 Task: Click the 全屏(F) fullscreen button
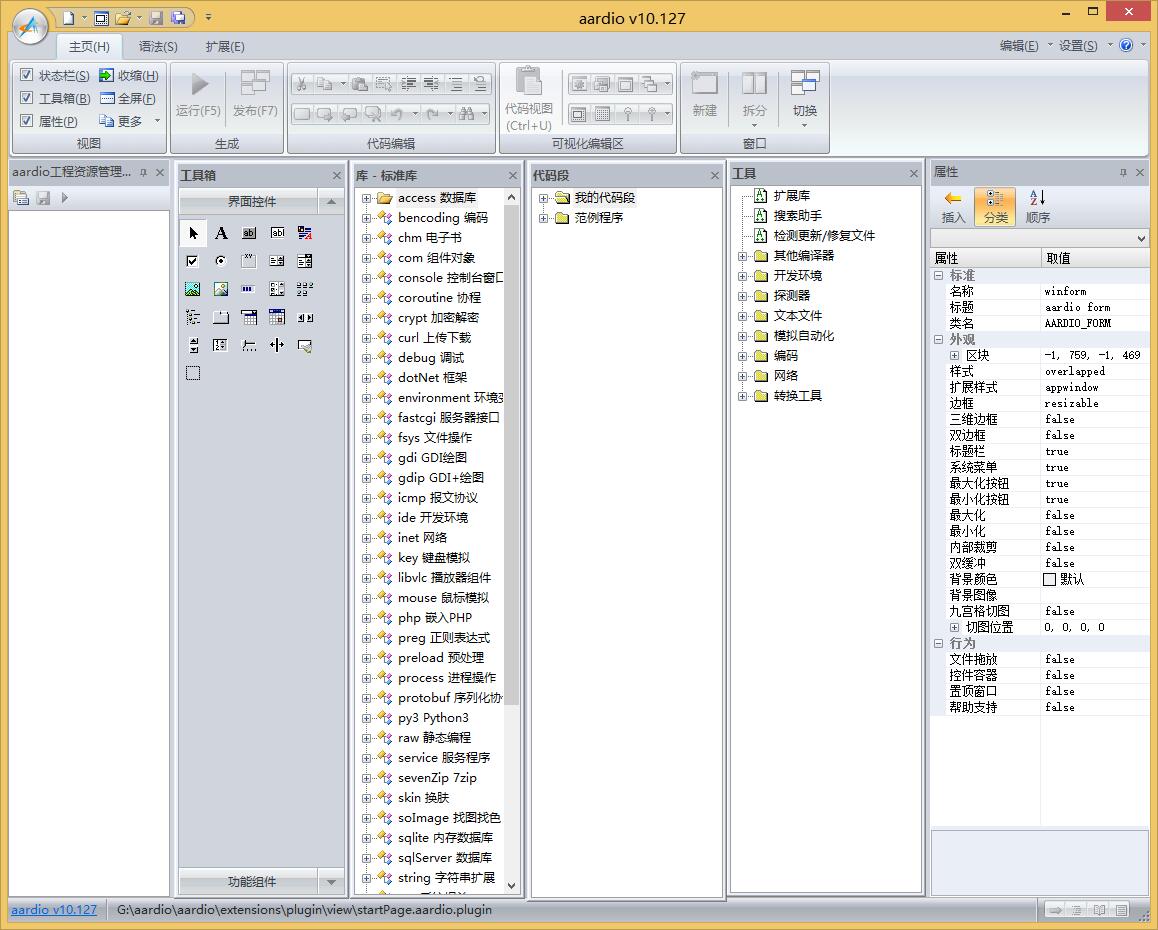128,98
